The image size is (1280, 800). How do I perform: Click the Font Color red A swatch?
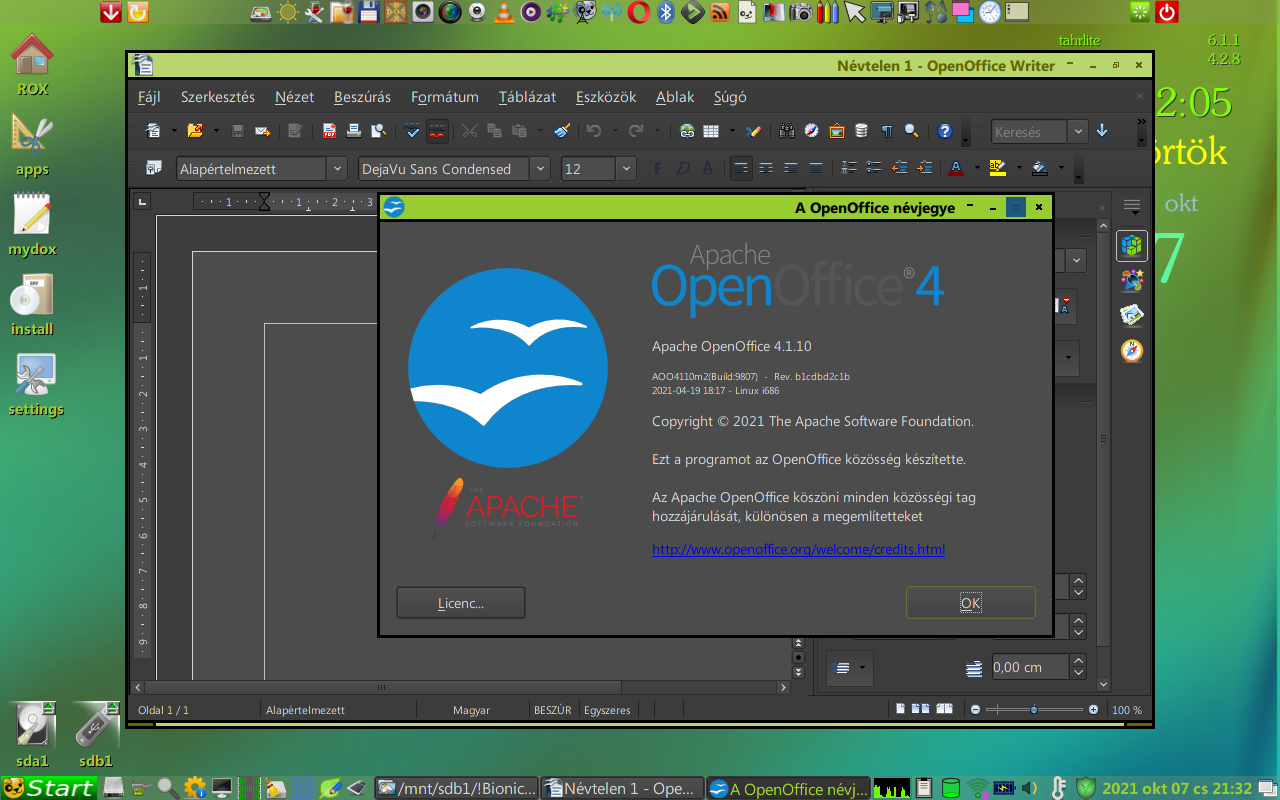(x=956, y=168)
